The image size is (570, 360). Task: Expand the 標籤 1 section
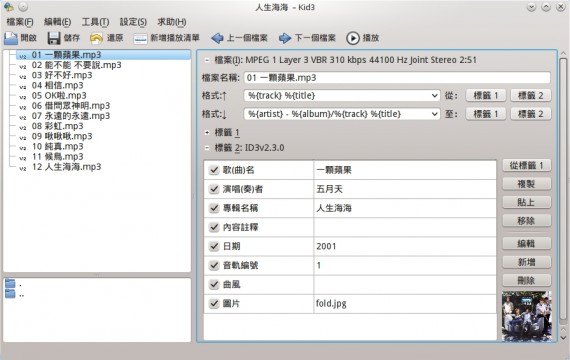click(207, 133)
